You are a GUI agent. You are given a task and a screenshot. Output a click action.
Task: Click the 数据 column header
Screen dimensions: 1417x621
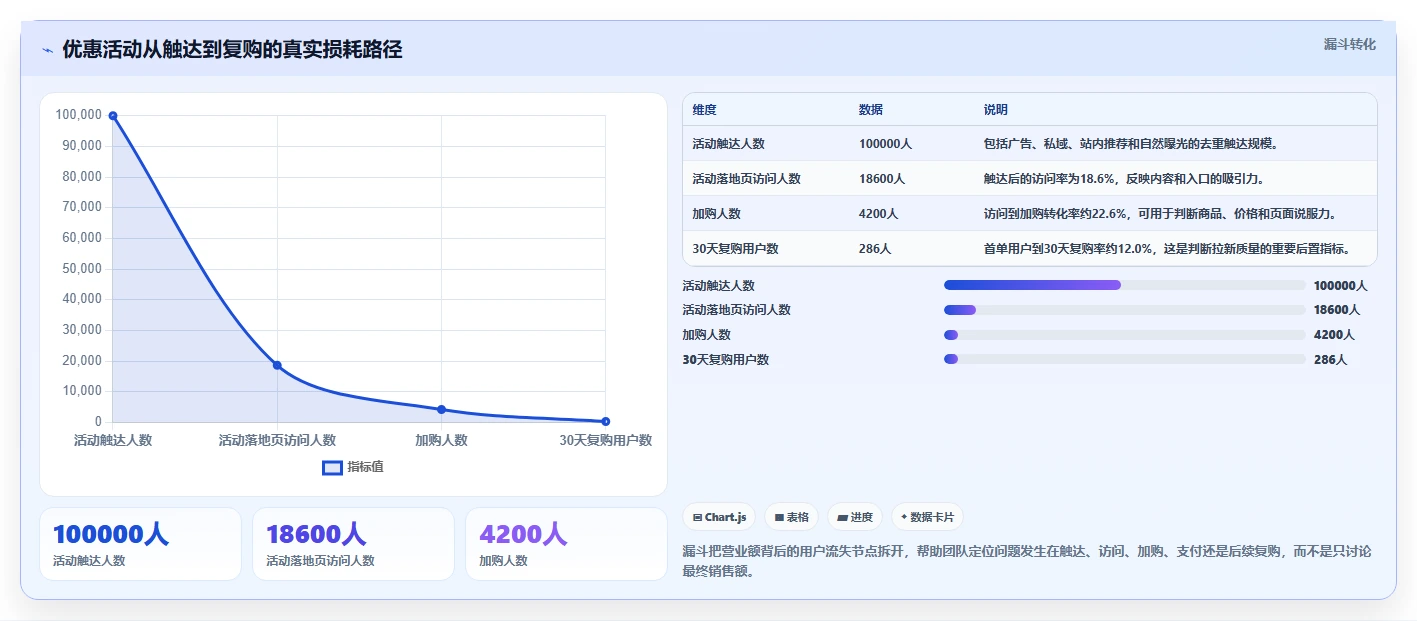tap(870, 110)
